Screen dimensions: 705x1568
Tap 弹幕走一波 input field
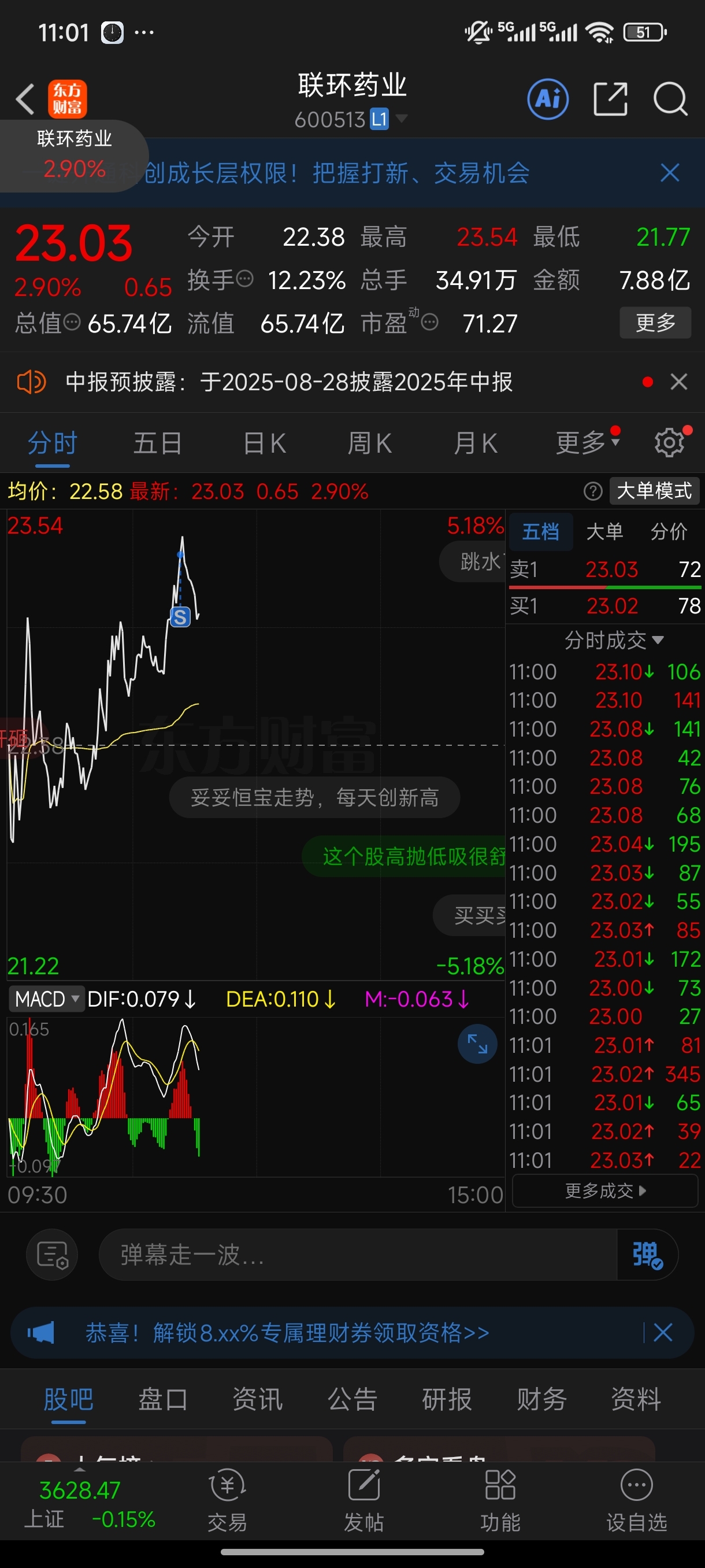(358, 1255)
